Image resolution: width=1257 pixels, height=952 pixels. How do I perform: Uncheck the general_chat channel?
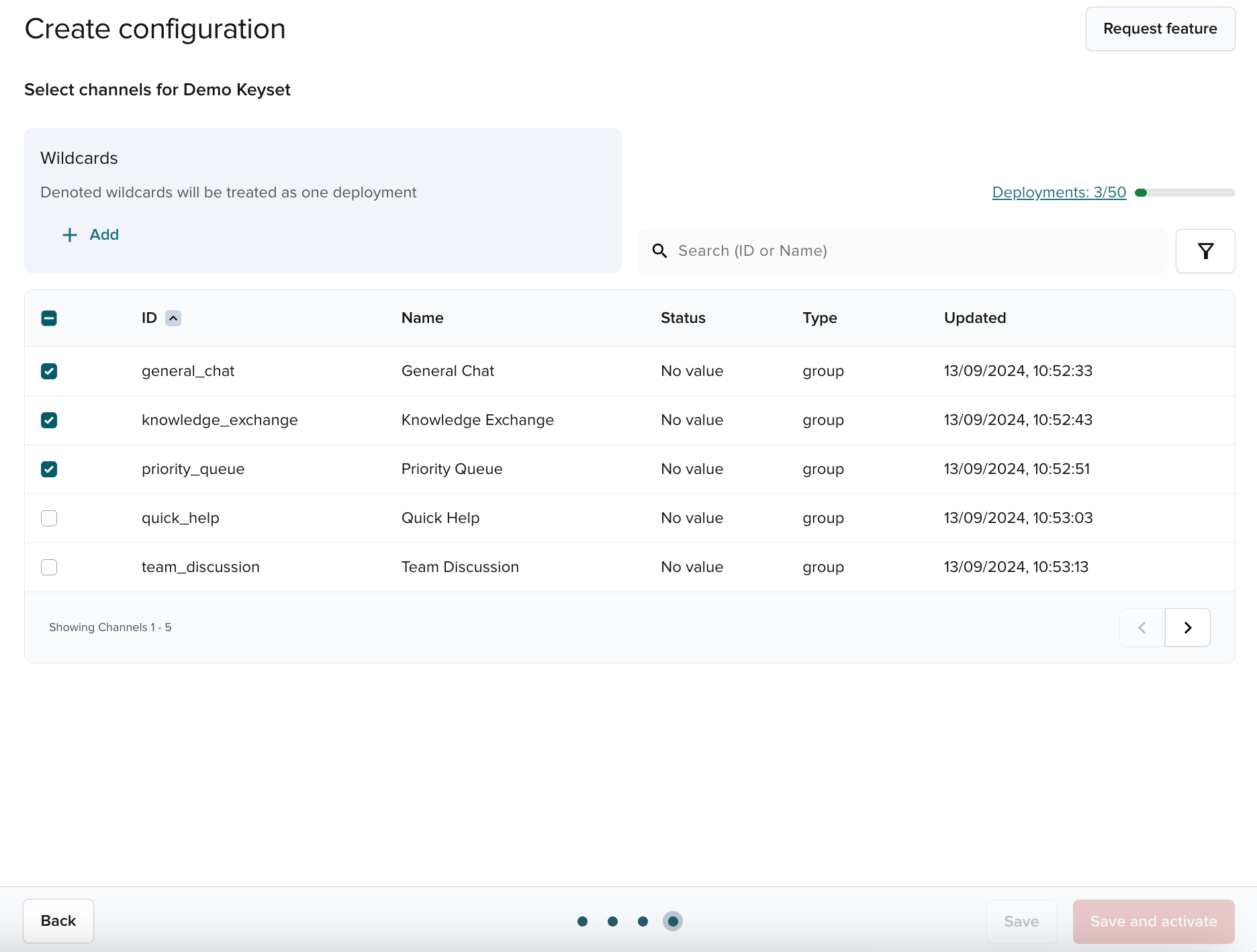(49, 371)
